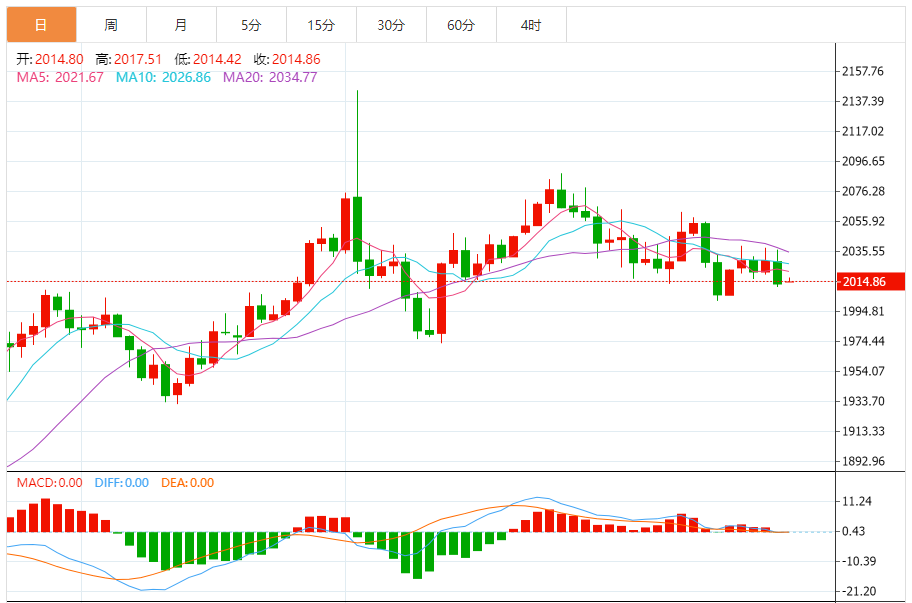Click the tall green candle with the highest wick
Viewport: 912px width, 603px height.
357,229
